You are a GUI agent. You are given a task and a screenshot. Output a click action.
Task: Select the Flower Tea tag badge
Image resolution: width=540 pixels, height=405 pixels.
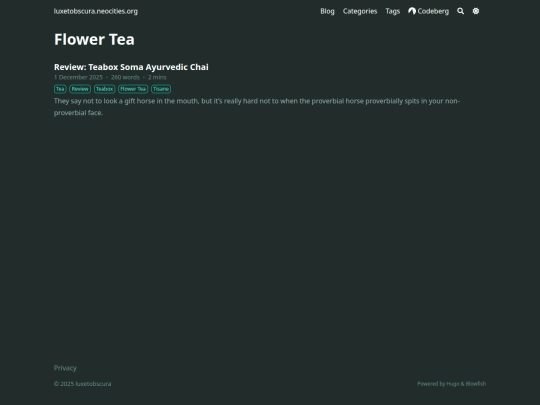(x=133, y=89)
